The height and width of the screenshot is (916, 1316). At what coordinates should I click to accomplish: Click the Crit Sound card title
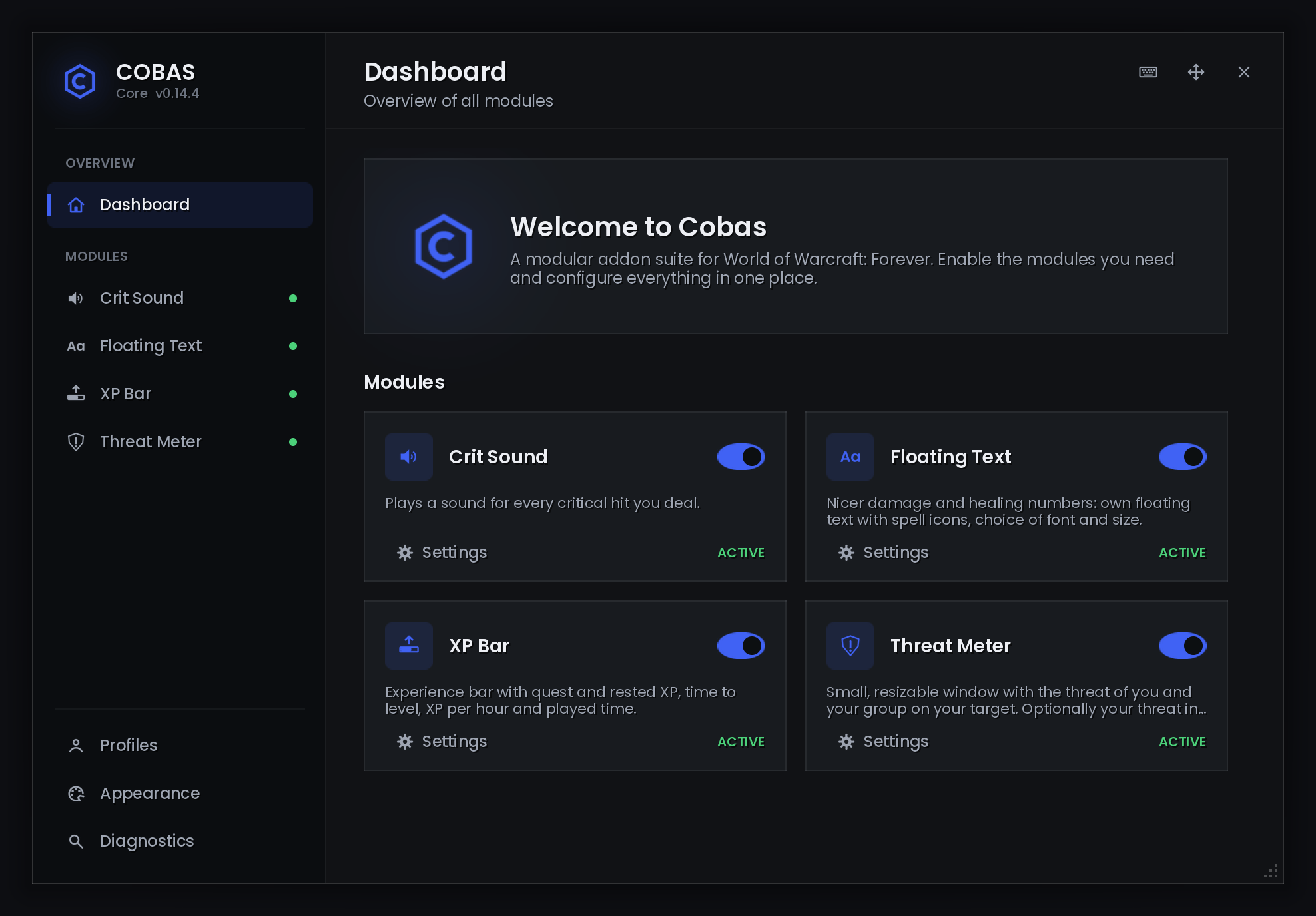click(498, 457)
